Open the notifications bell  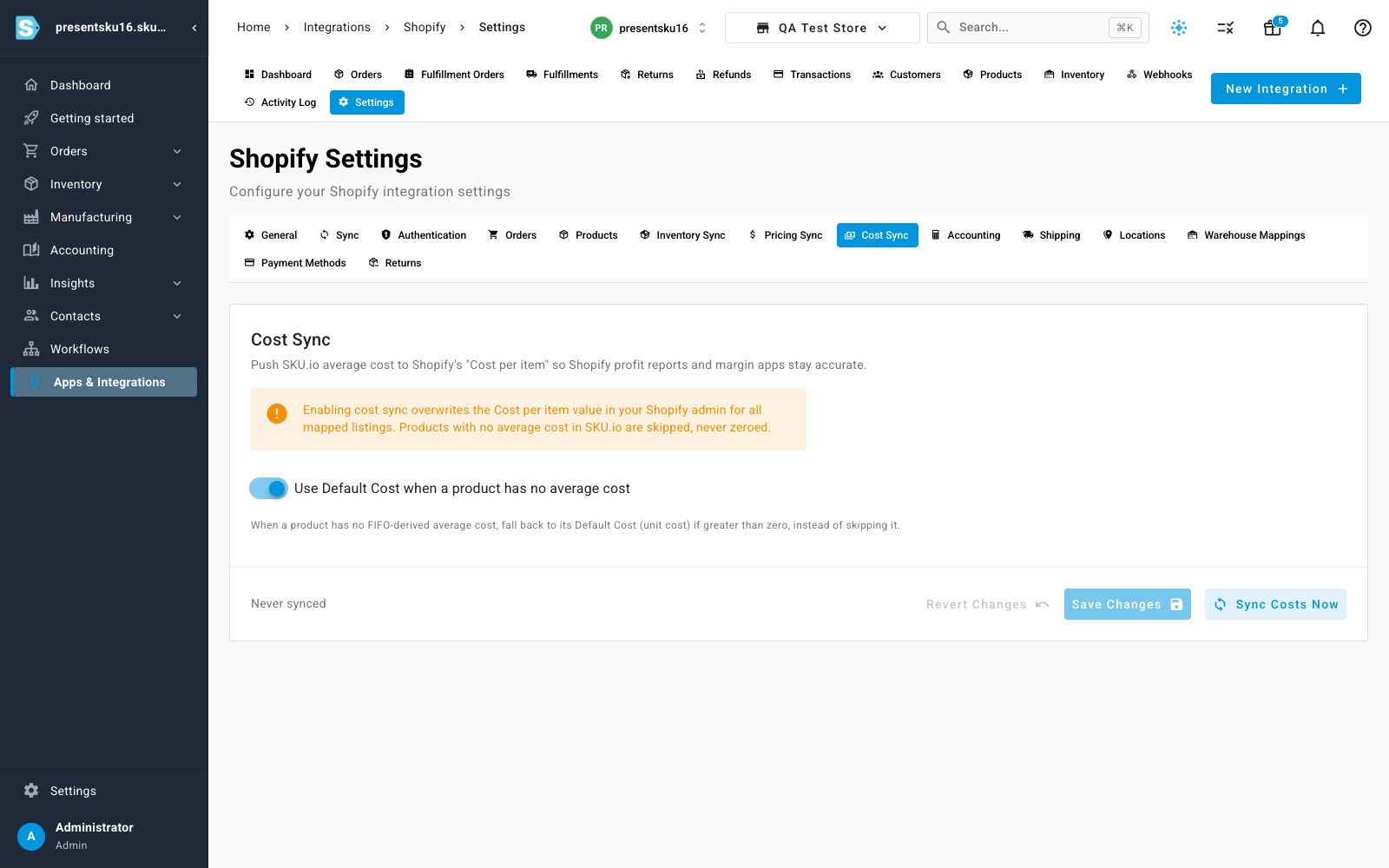click(x=1318, y=28)
